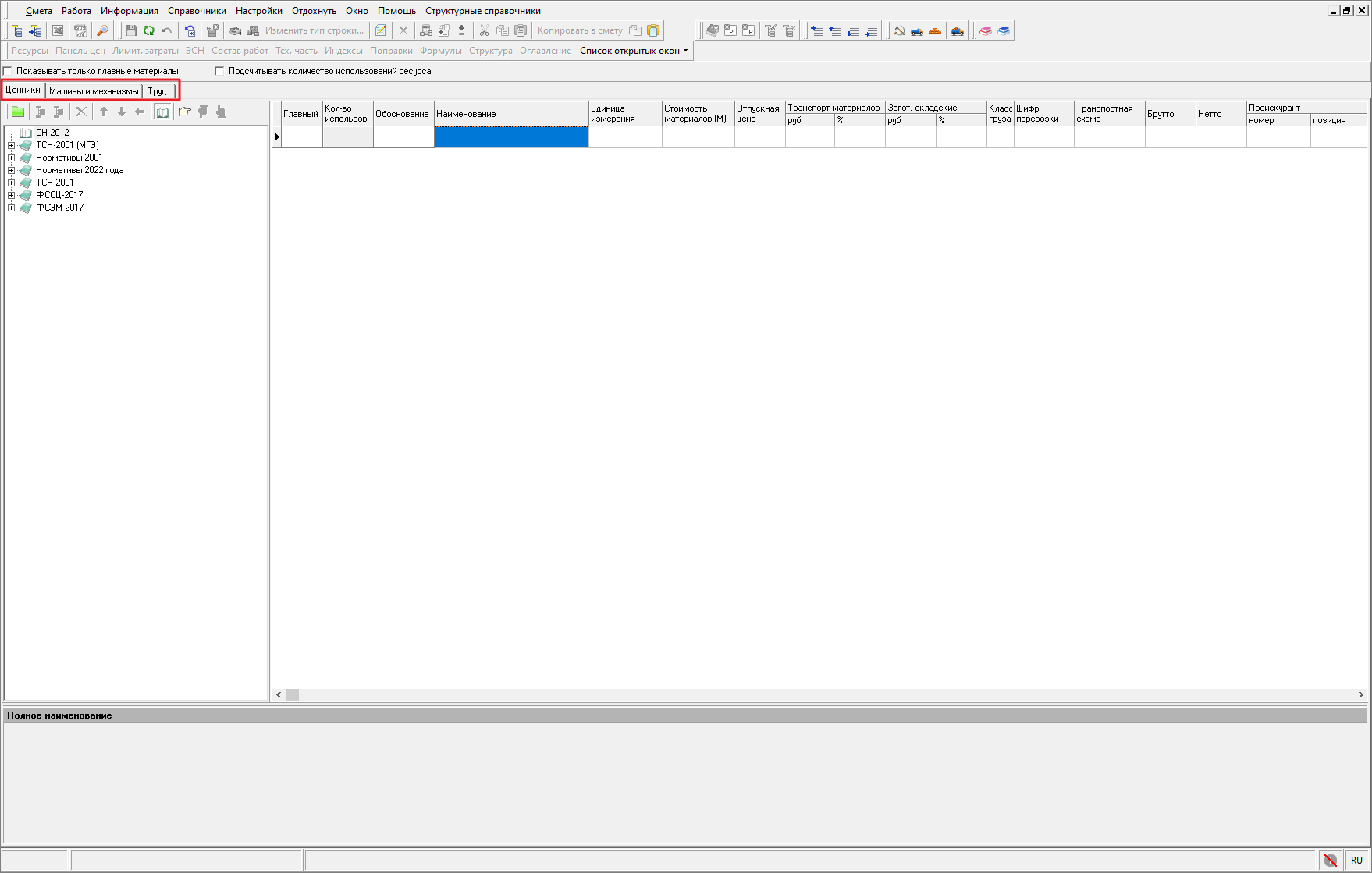Click the hammer and sickle labor icon
This screenshot has width=1372, height=873.
pyautogui.click(x=898, y=30)
